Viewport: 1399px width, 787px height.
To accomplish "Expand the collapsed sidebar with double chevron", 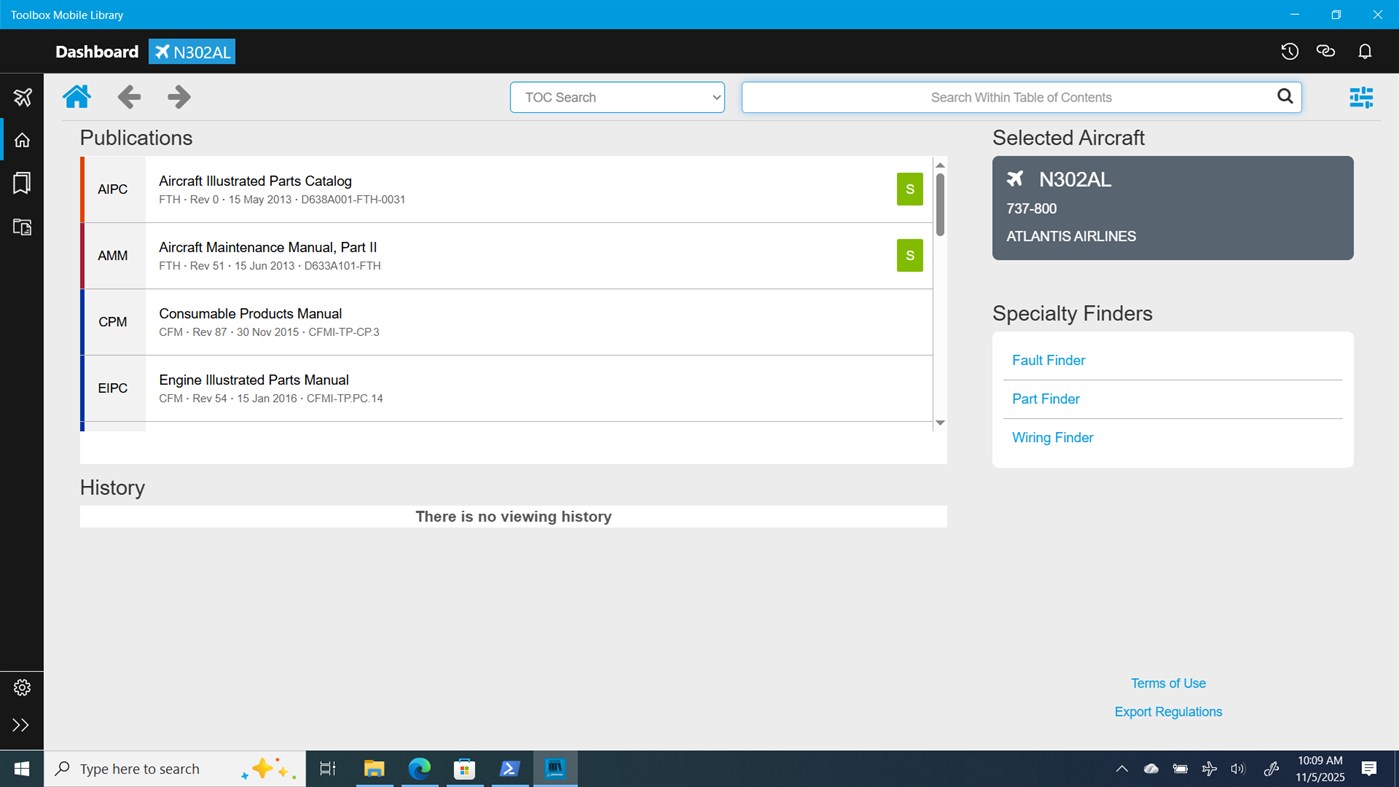I will click(21, 725).
